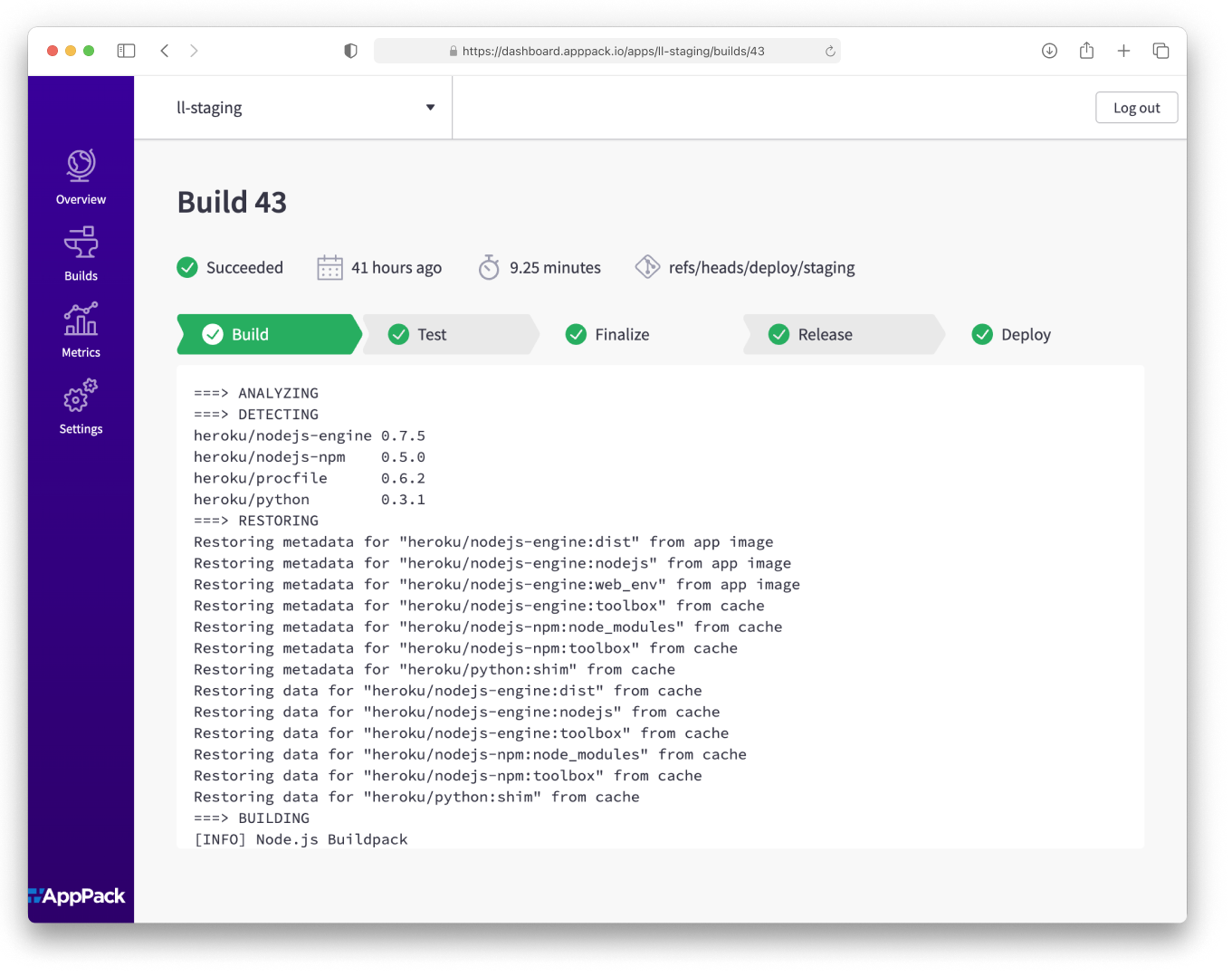The image size is (1232, 976).
Task: Click the downloads icon in Safari's toolbar
Action: click(1049, 51)
